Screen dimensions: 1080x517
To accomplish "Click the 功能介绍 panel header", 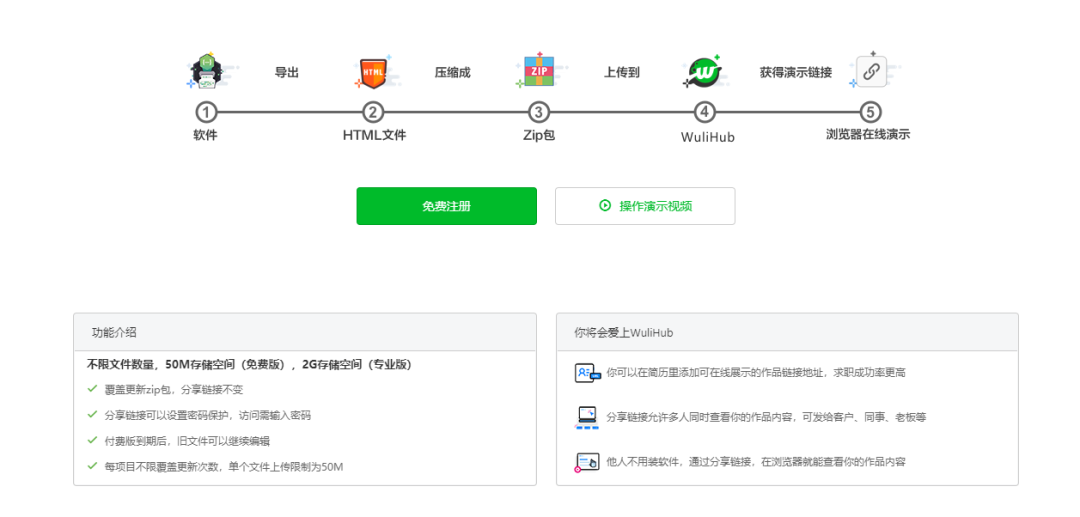I will pyautogui.click(x=304, y=333).
